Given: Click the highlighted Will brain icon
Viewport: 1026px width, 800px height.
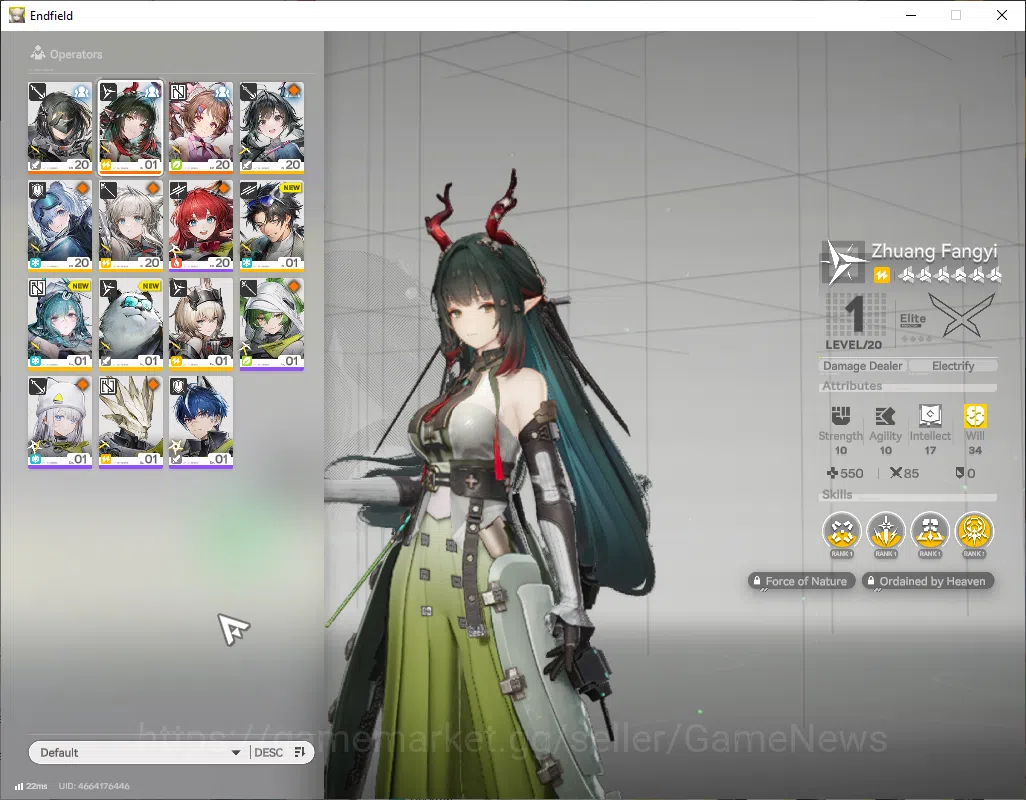Looking at the screenshot, I should (x=975, y=415).
